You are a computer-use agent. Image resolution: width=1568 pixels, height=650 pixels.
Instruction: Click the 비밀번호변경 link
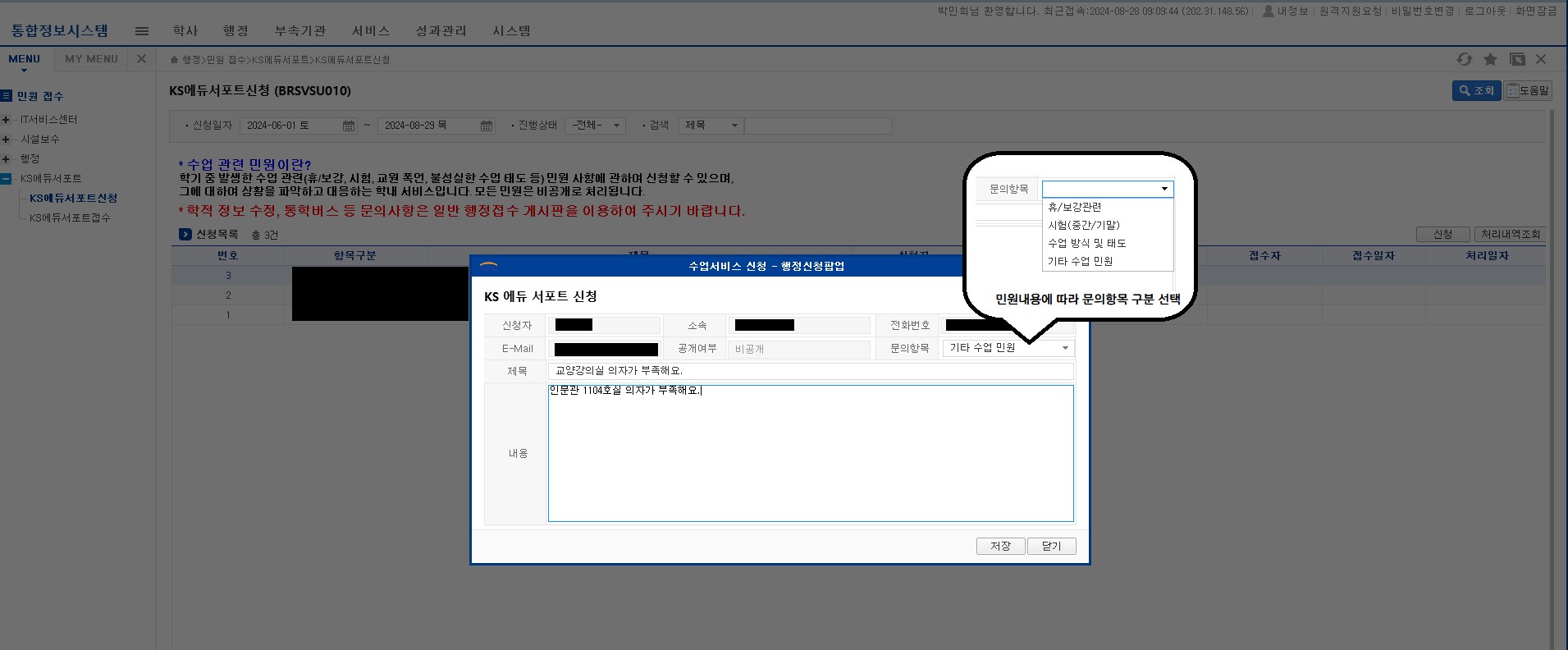[1423, 11]
